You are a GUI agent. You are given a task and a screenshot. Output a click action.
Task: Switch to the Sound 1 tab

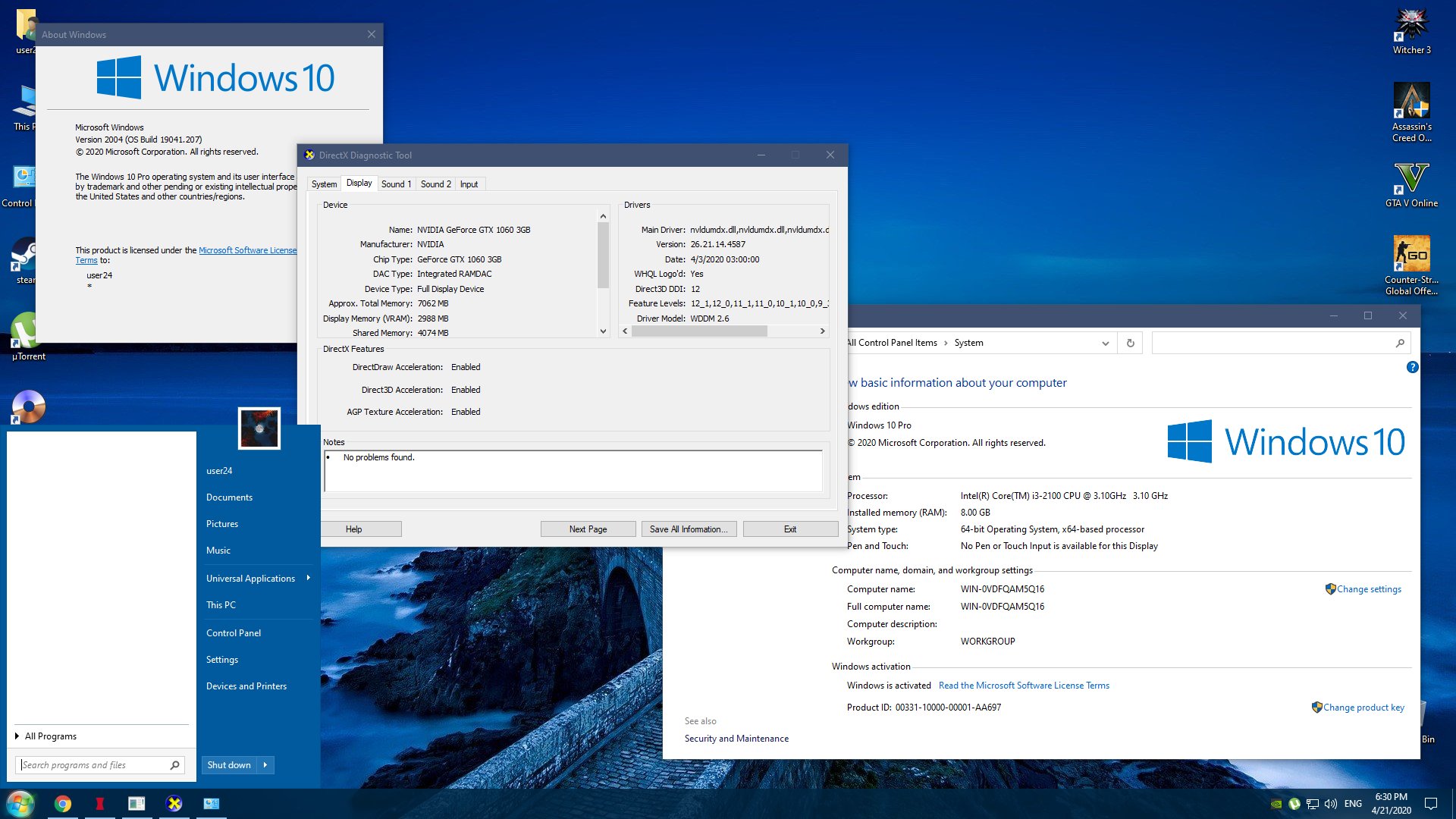pyautogui.click(x=396, y=184)
